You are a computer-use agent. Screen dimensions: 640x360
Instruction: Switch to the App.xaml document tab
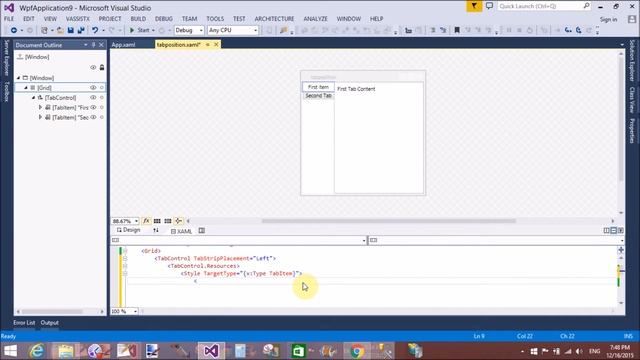[123, 45]
